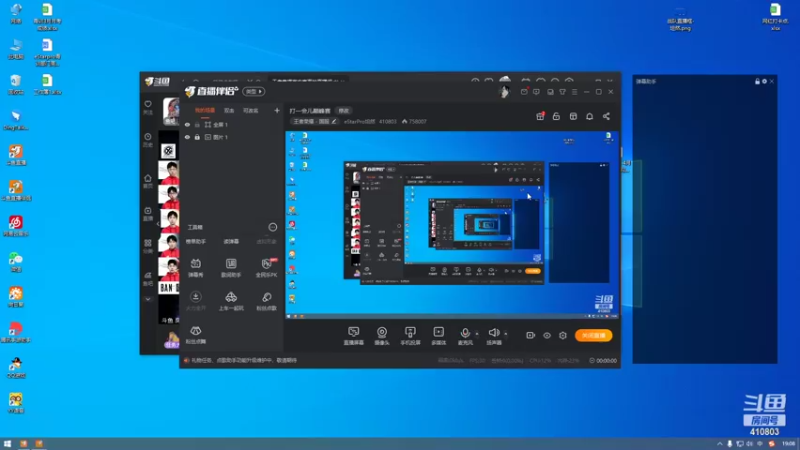Screen dimensions: 800x450
Task: Open the message bubble icon in title bar
Action: coord(536,92)
